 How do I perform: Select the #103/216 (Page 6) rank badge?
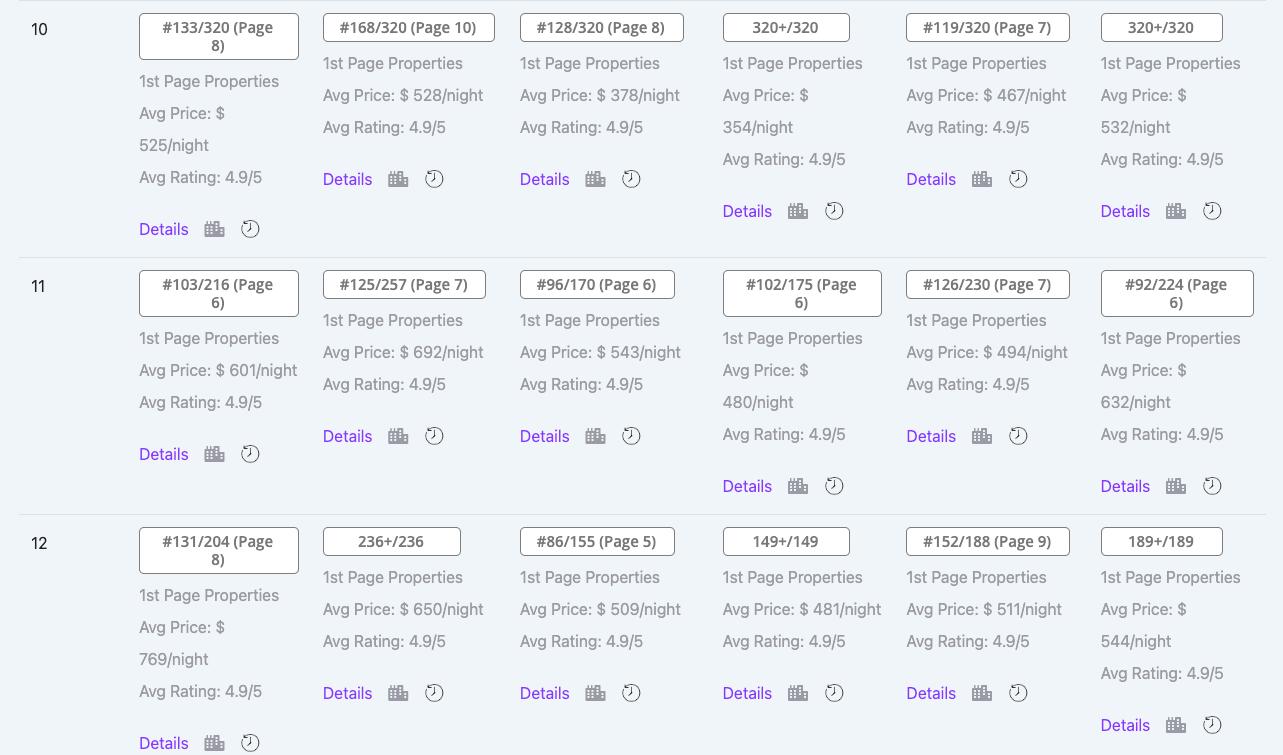pos(219,293)
